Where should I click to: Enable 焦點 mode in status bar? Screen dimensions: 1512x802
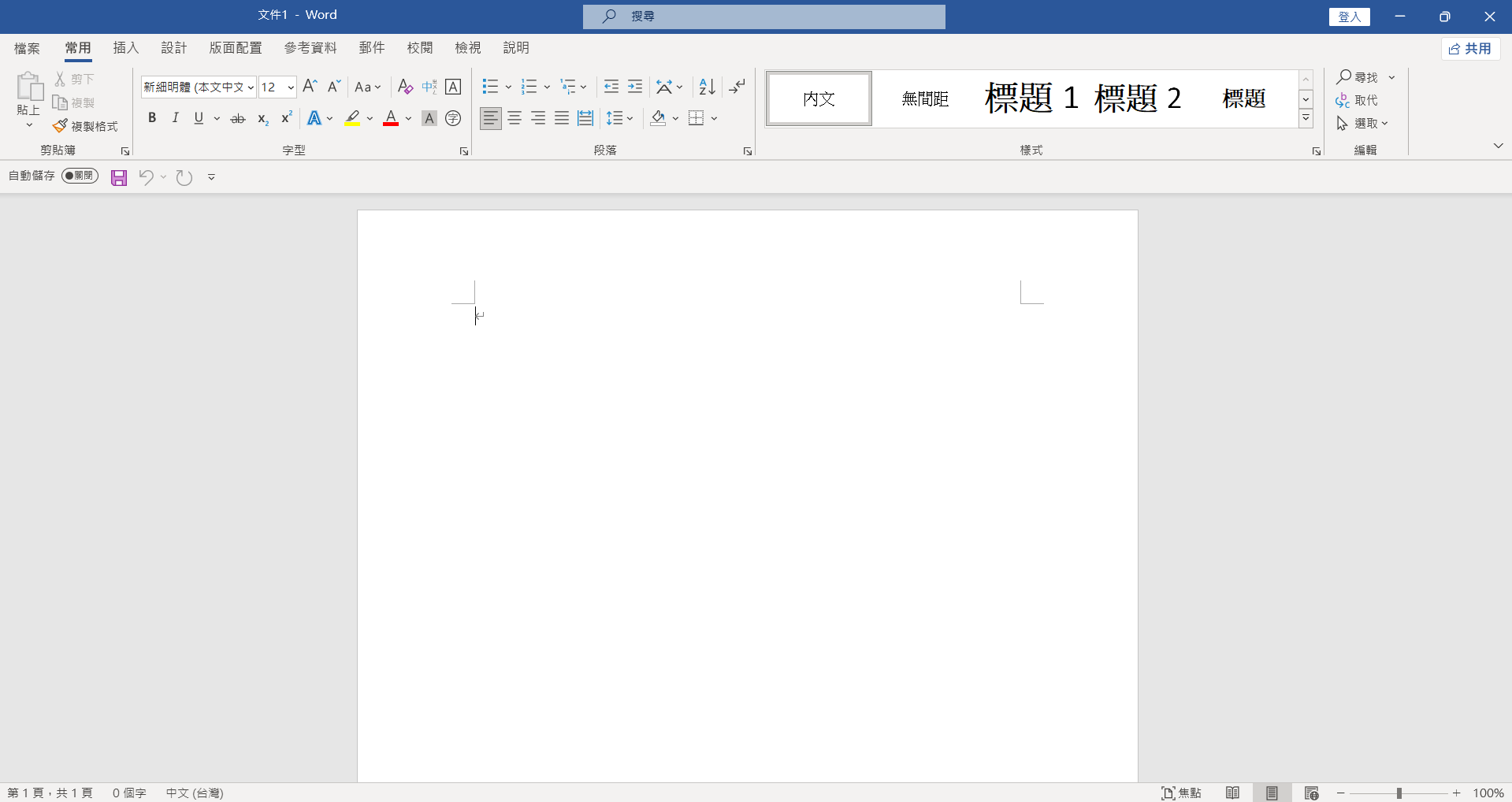click(x=1181, y=793)
